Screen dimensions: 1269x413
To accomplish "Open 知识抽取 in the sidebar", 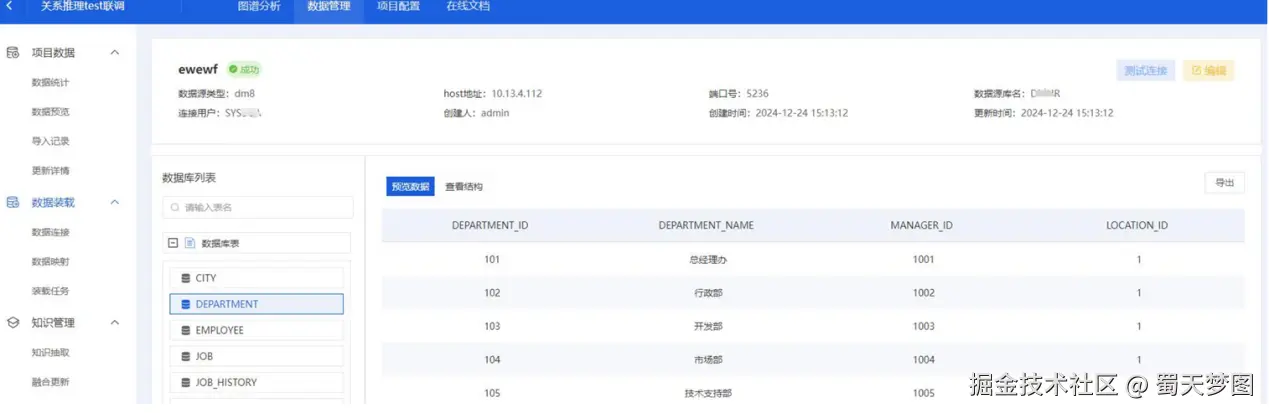I will [x=51, y=352].
